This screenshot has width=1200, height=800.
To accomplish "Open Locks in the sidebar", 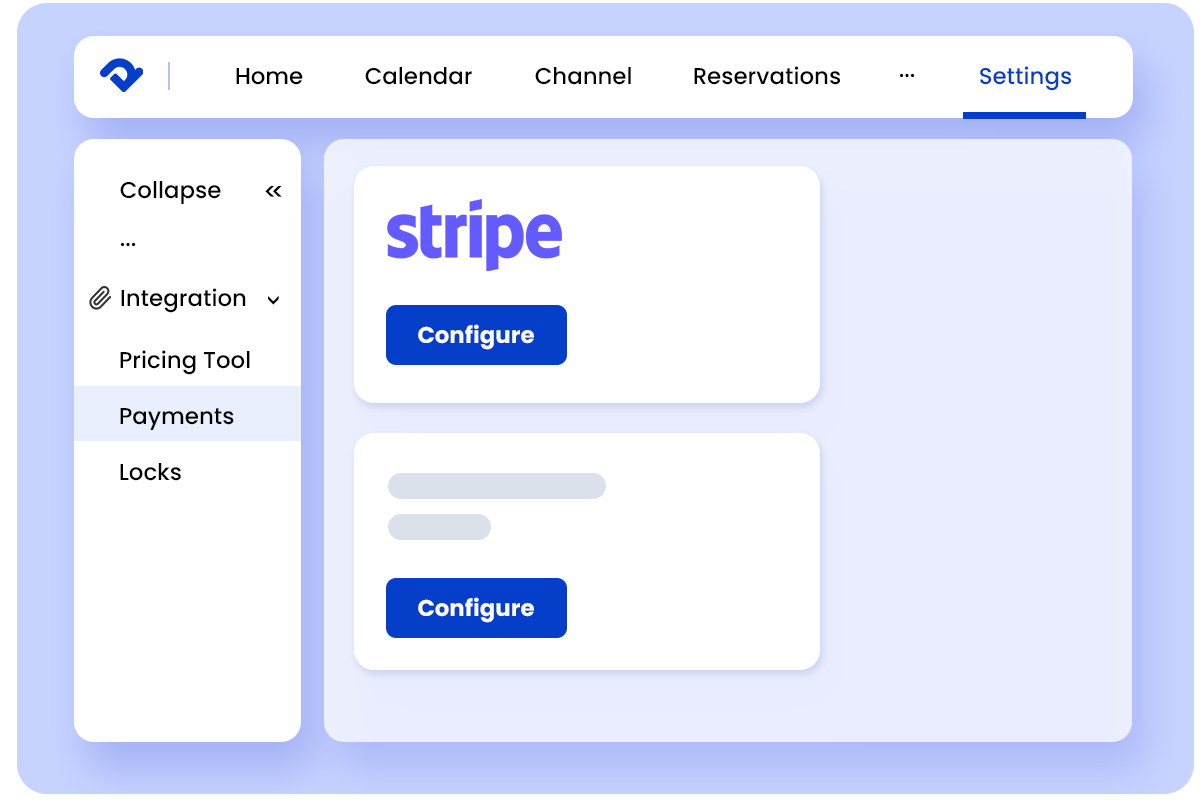I will (x=150, y=472).
